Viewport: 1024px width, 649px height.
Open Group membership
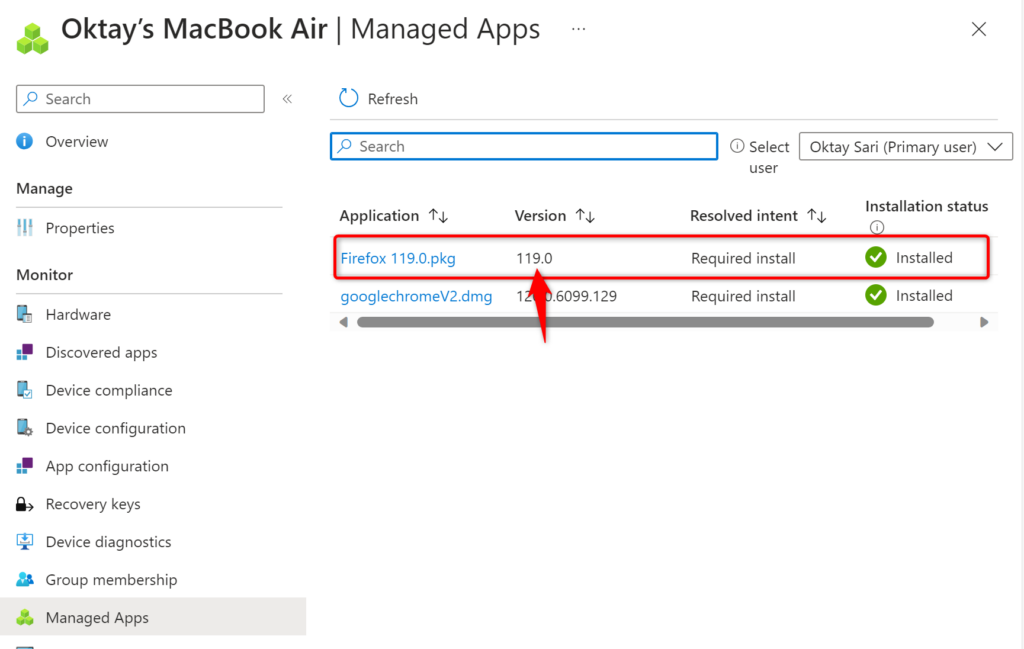111,580
